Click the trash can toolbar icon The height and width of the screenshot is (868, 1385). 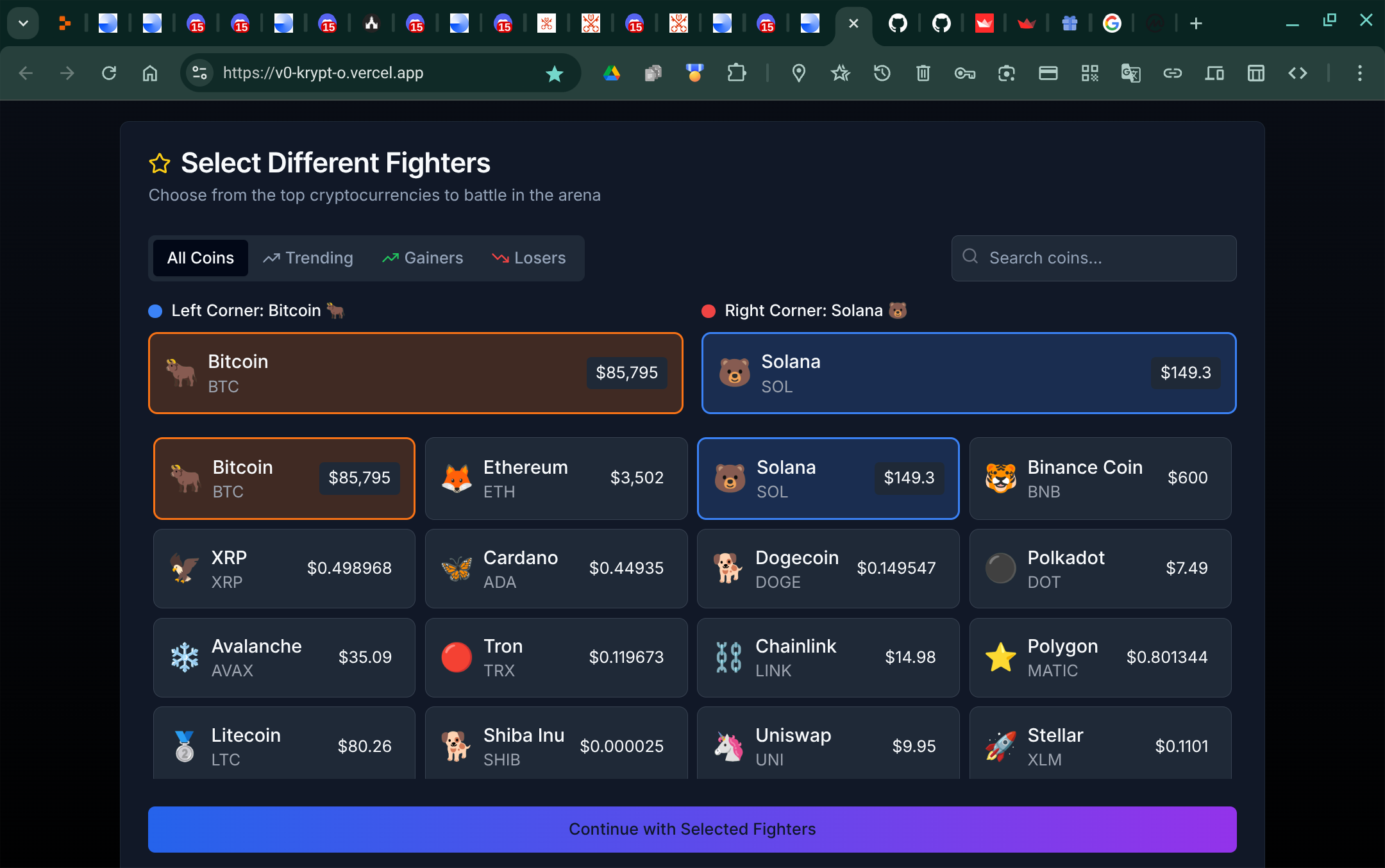click(923, 73)
